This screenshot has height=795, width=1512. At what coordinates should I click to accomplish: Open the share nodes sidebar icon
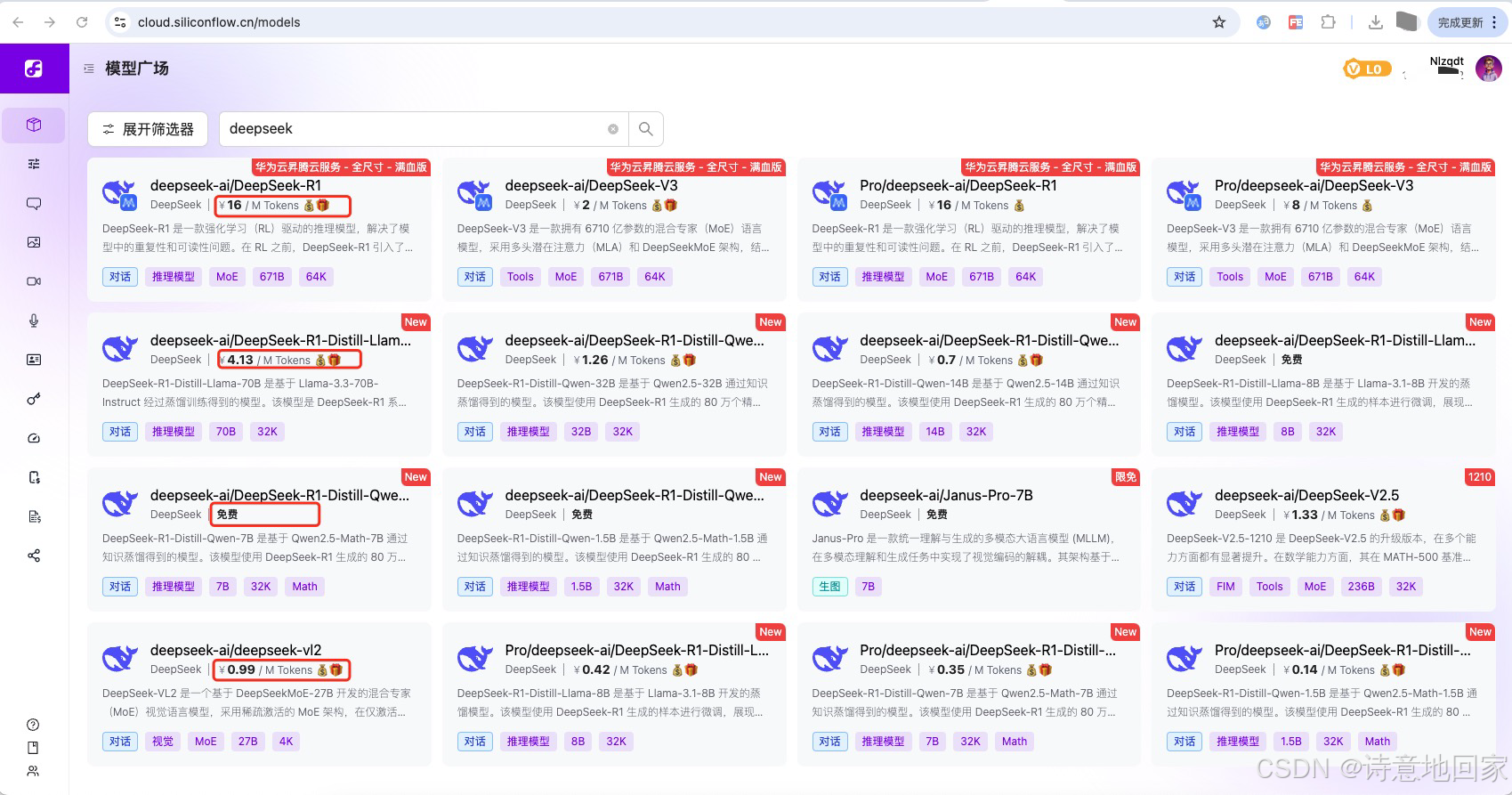pyautogui.click(x=34, y=556)
